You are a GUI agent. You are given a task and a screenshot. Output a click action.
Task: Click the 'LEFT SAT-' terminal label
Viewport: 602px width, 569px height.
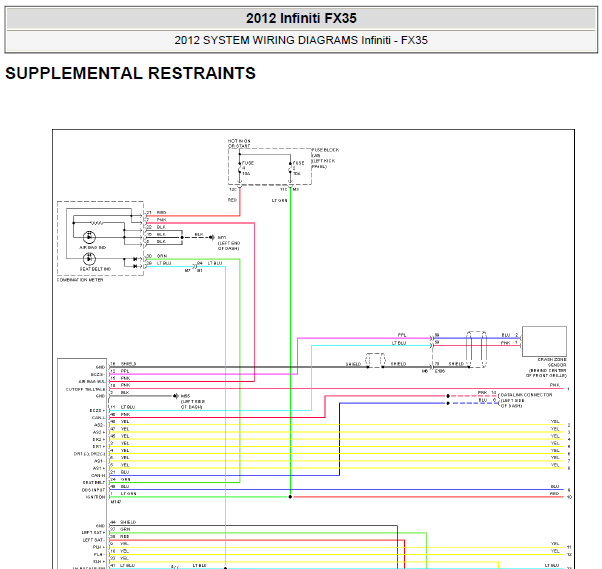pos(94,540)
